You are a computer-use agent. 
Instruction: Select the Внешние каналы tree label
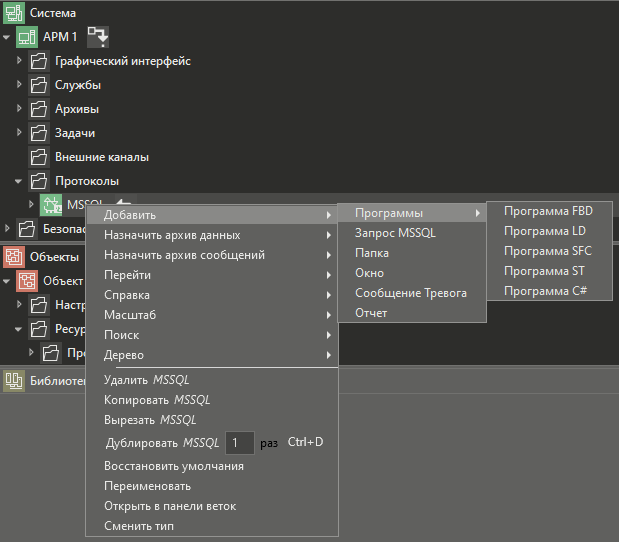pos(102,157)
